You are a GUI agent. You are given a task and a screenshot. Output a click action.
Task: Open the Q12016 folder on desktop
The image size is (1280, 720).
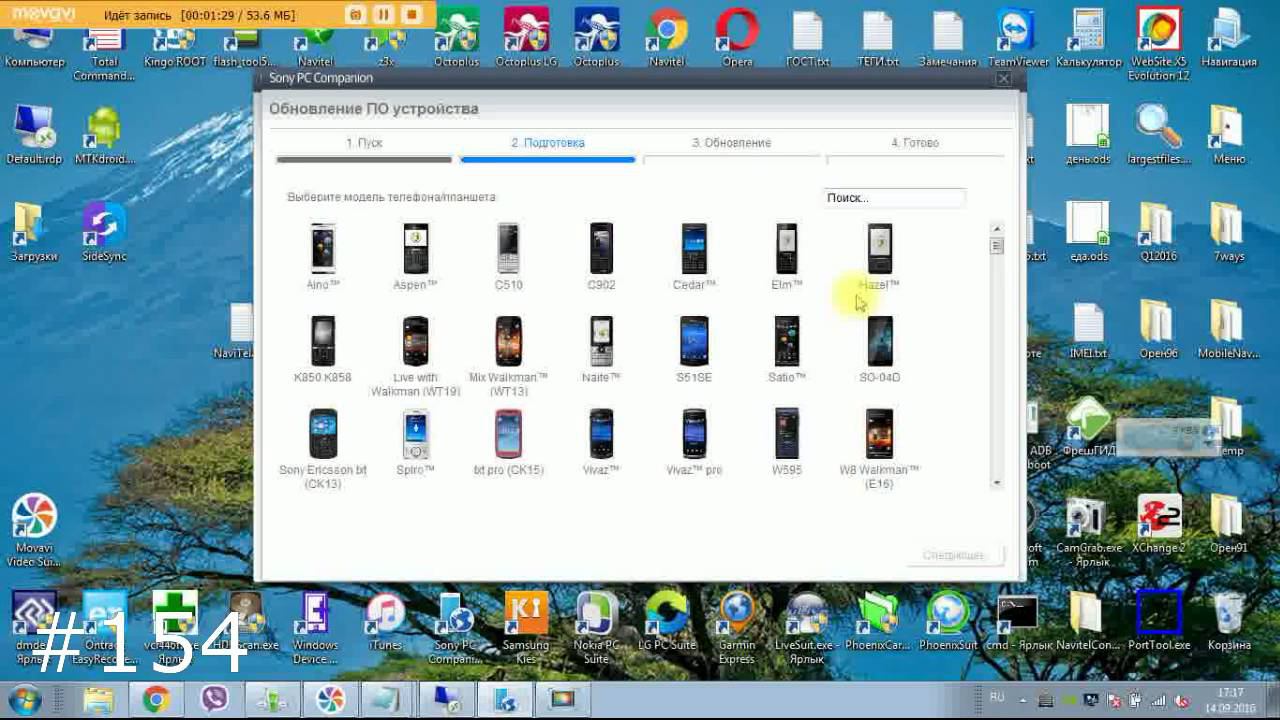pyautogui.click(x=1159, y=232)
